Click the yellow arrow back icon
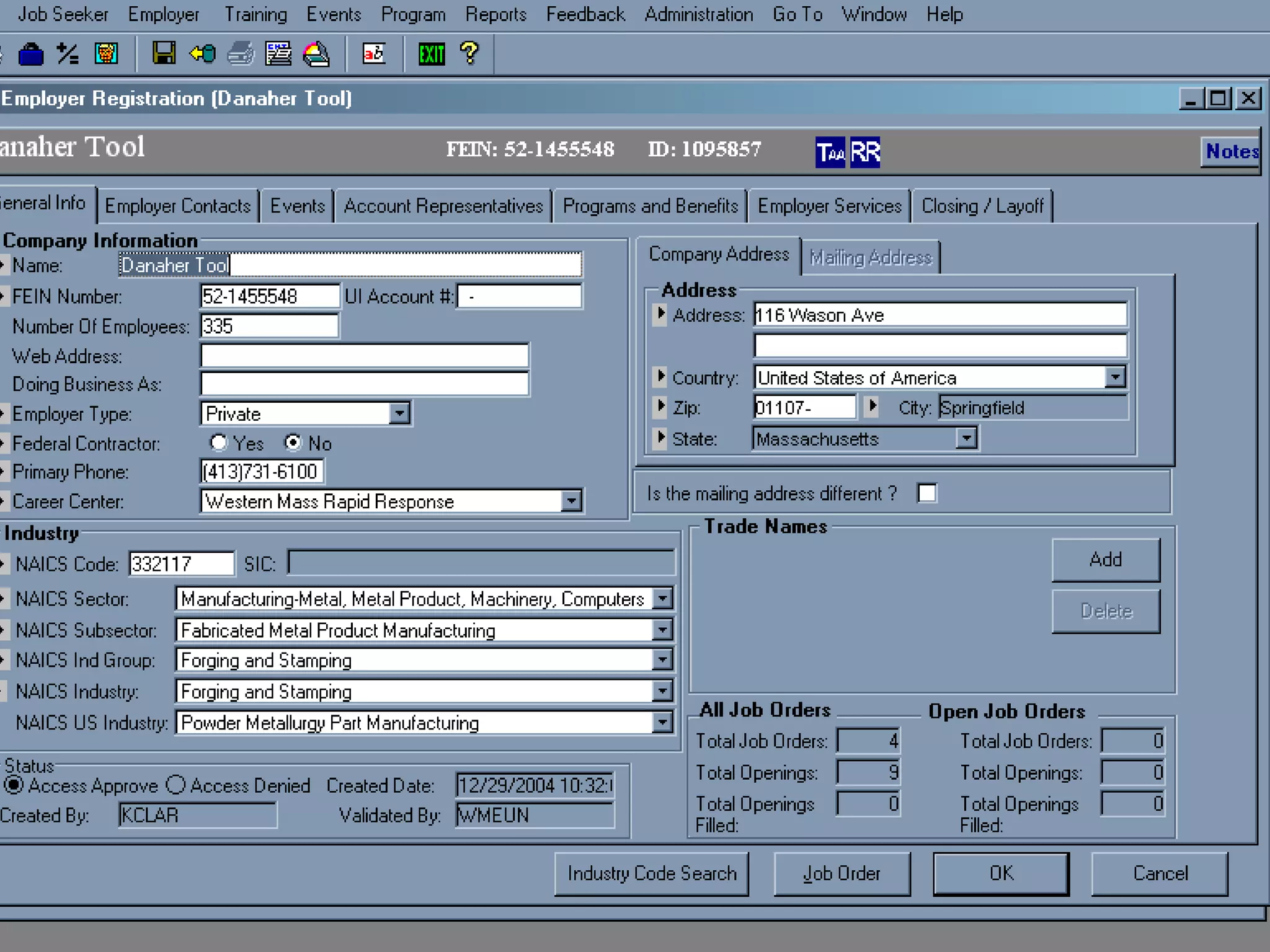Screen dimensions: 1270x952 pyautogui.click(x=202, y=54)
